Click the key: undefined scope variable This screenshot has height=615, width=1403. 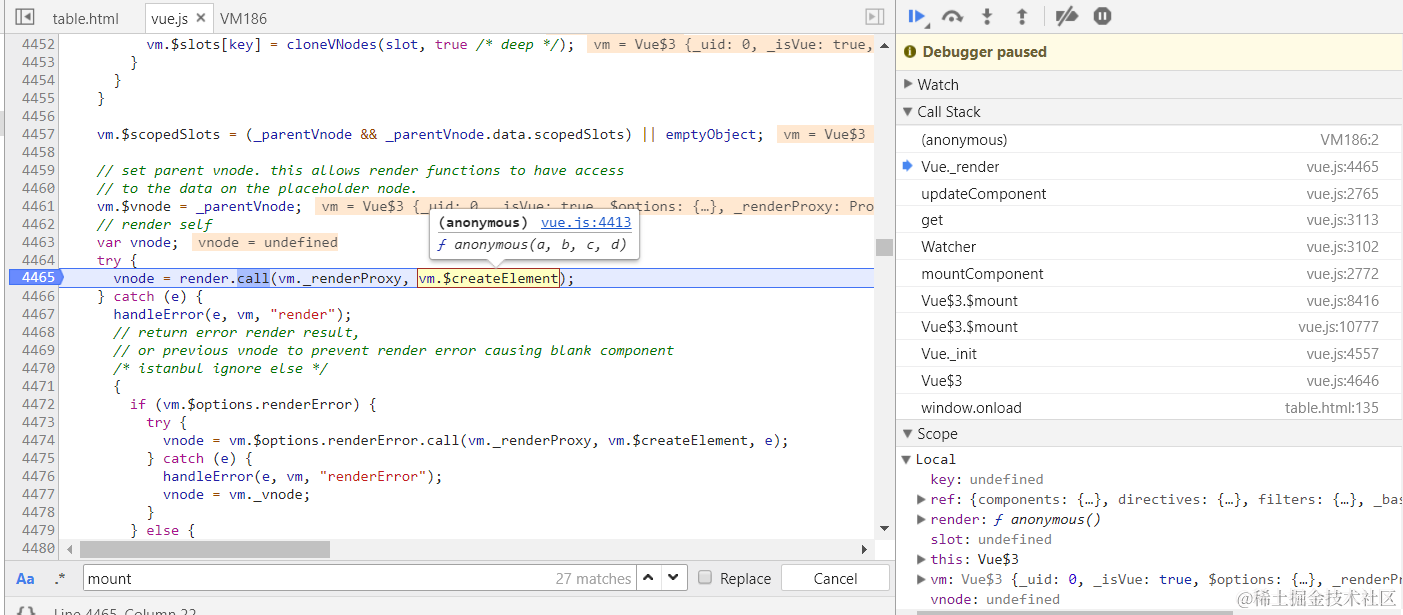(986, 479)
